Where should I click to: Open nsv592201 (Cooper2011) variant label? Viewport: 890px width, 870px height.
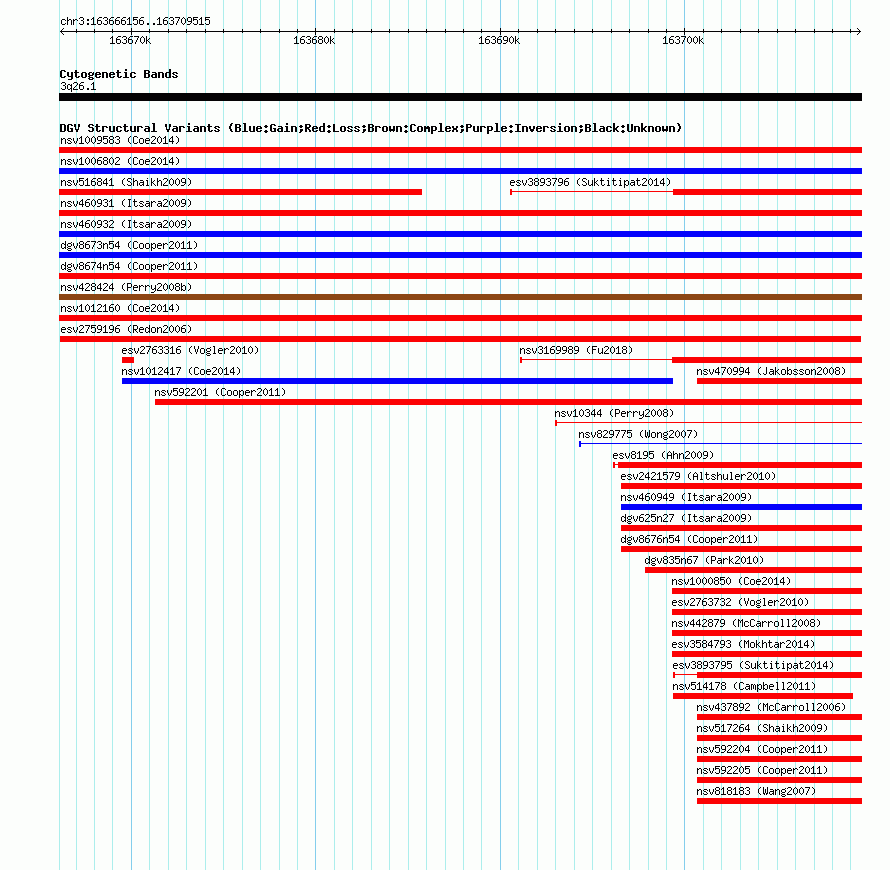pos(220,392)
